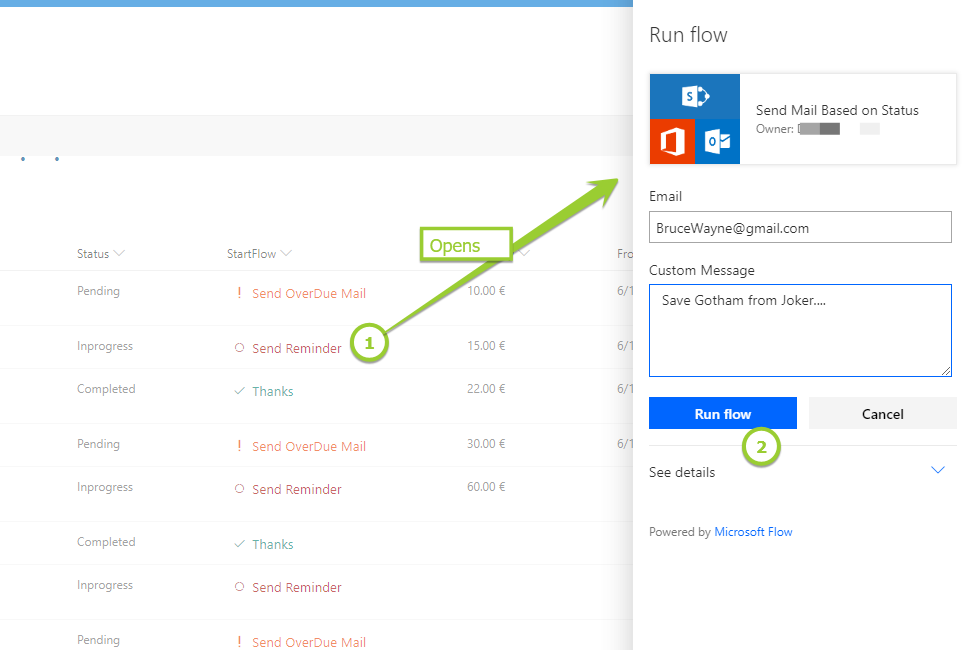This screenshot has height=650, width=964.
Task: Click exclamation icon in the 10.00 € row
Action: (239, 294)
